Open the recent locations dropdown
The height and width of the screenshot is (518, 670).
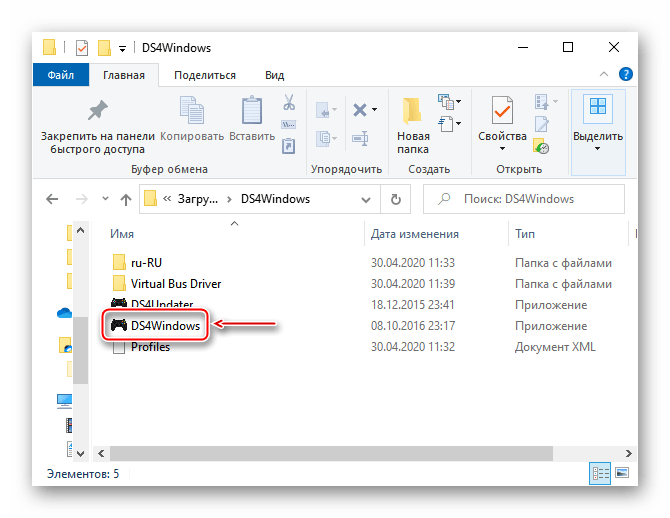(105, 199)
